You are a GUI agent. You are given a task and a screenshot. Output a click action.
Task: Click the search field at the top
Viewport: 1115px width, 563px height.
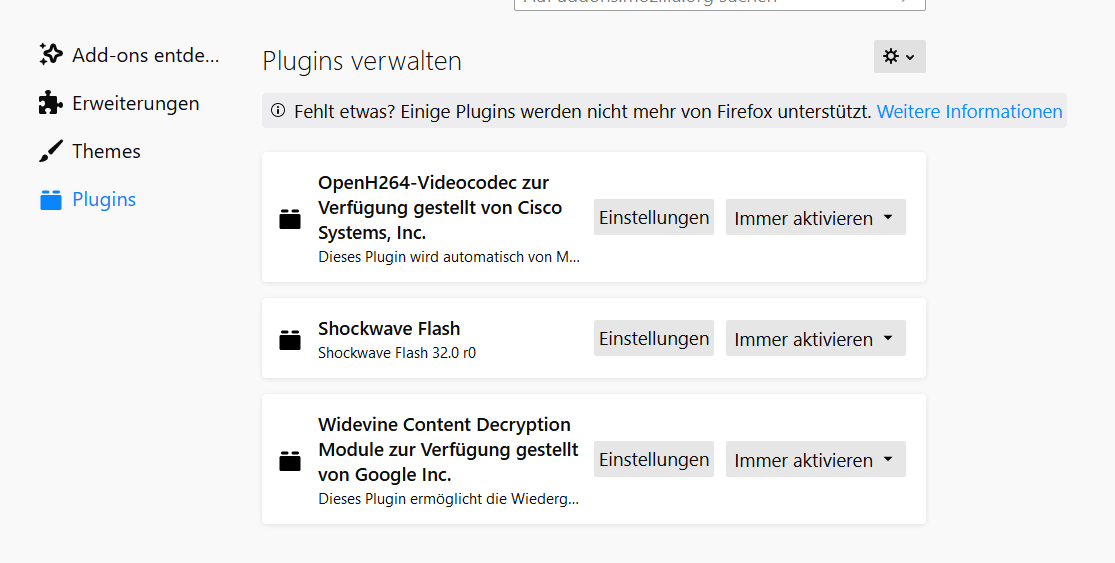pos(720,3)
